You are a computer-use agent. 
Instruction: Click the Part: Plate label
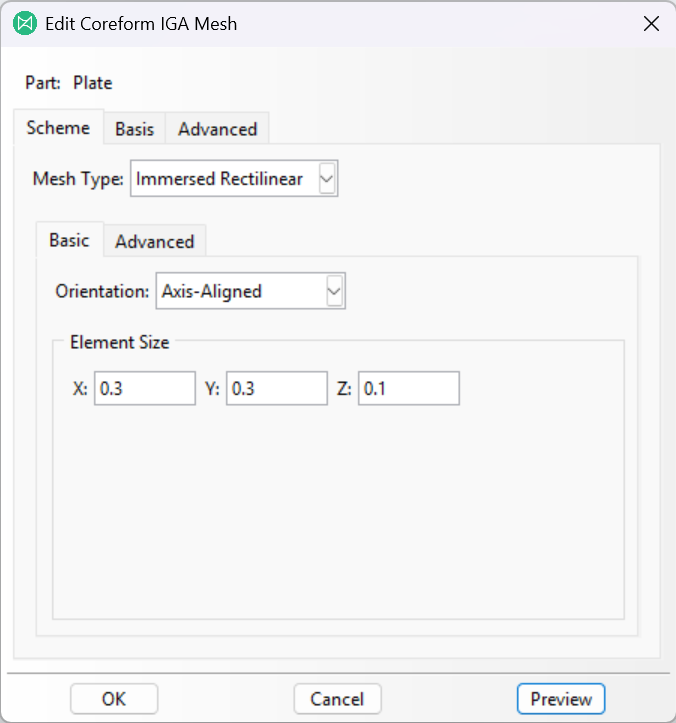pyautogui.click(x=69, y=83)
